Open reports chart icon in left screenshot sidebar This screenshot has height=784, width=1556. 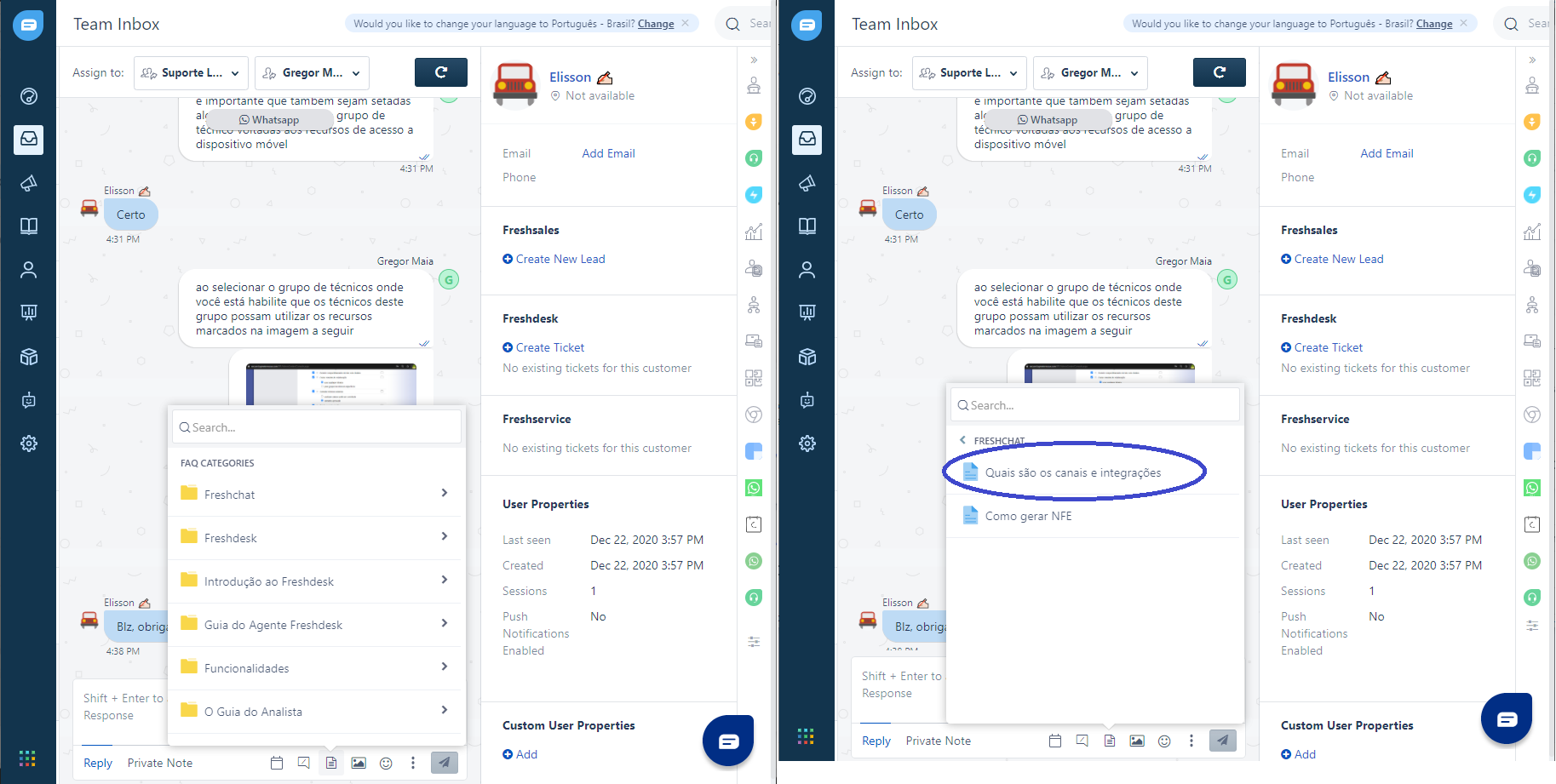[29, 312]
